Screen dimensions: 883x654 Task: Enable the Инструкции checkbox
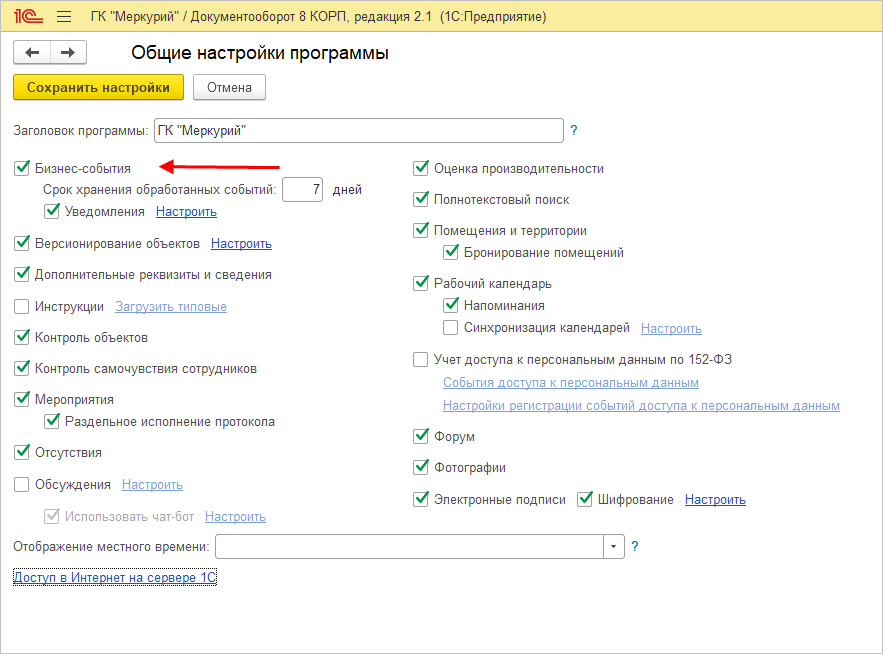pos(21,306)
